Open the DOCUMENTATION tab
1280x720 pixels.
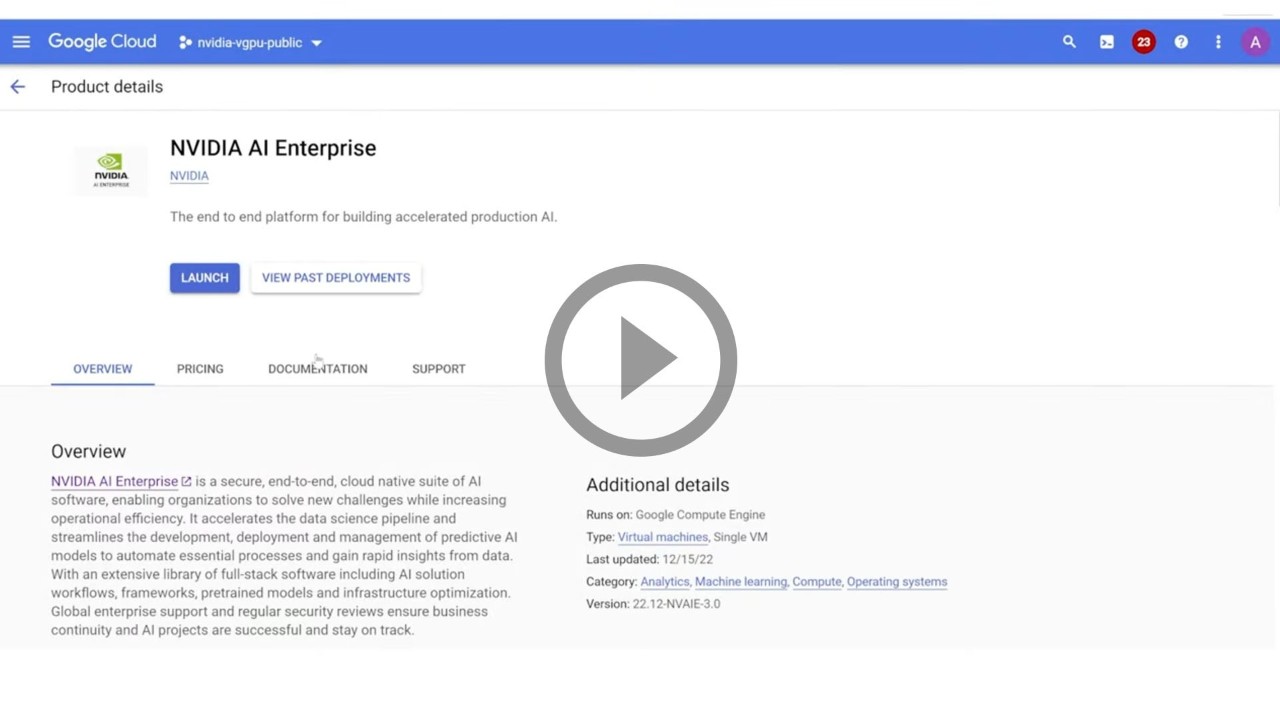317,369
